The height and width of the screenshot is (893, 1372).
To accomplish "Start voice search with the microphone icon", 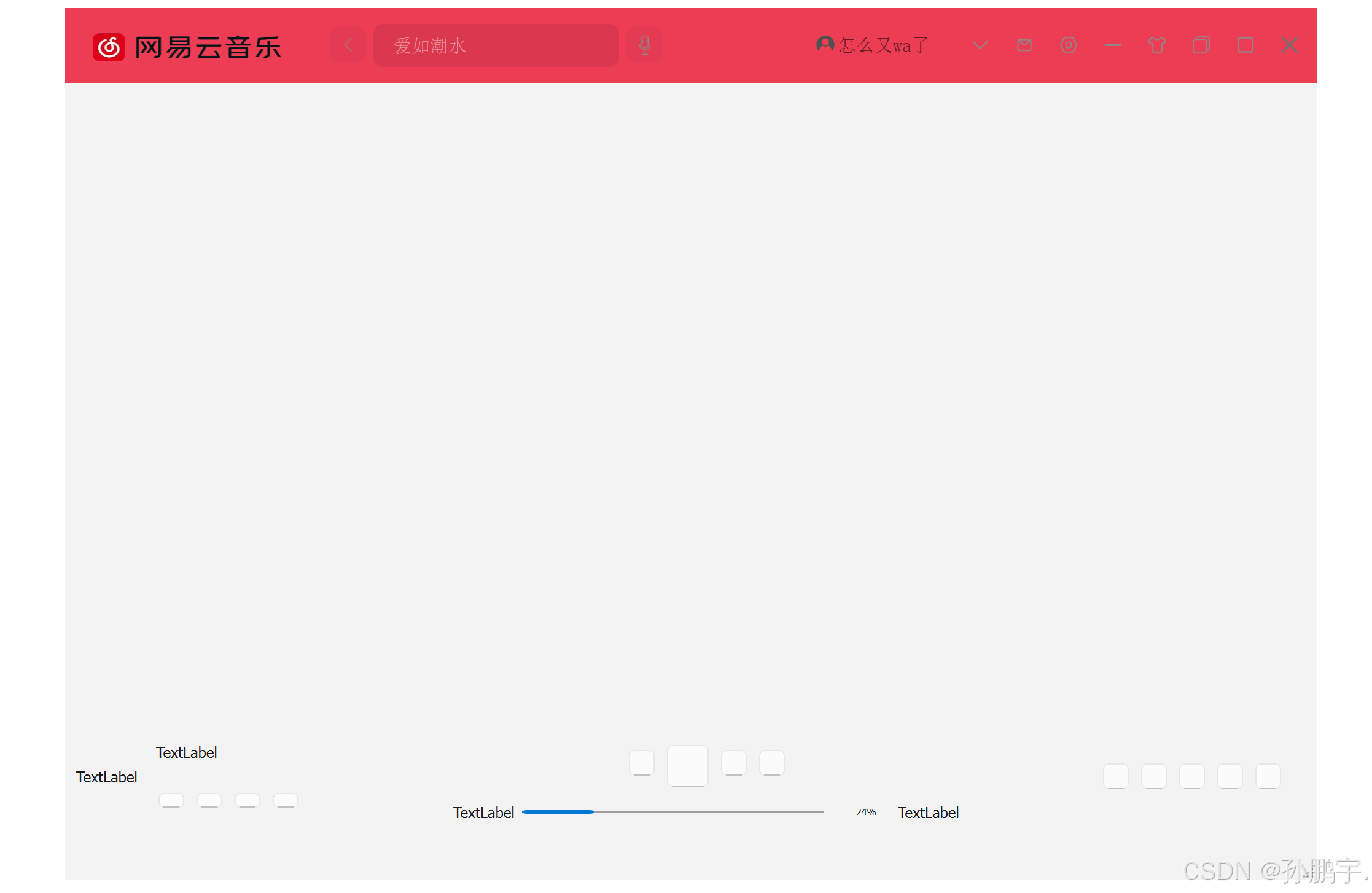I will coord(644,45).
